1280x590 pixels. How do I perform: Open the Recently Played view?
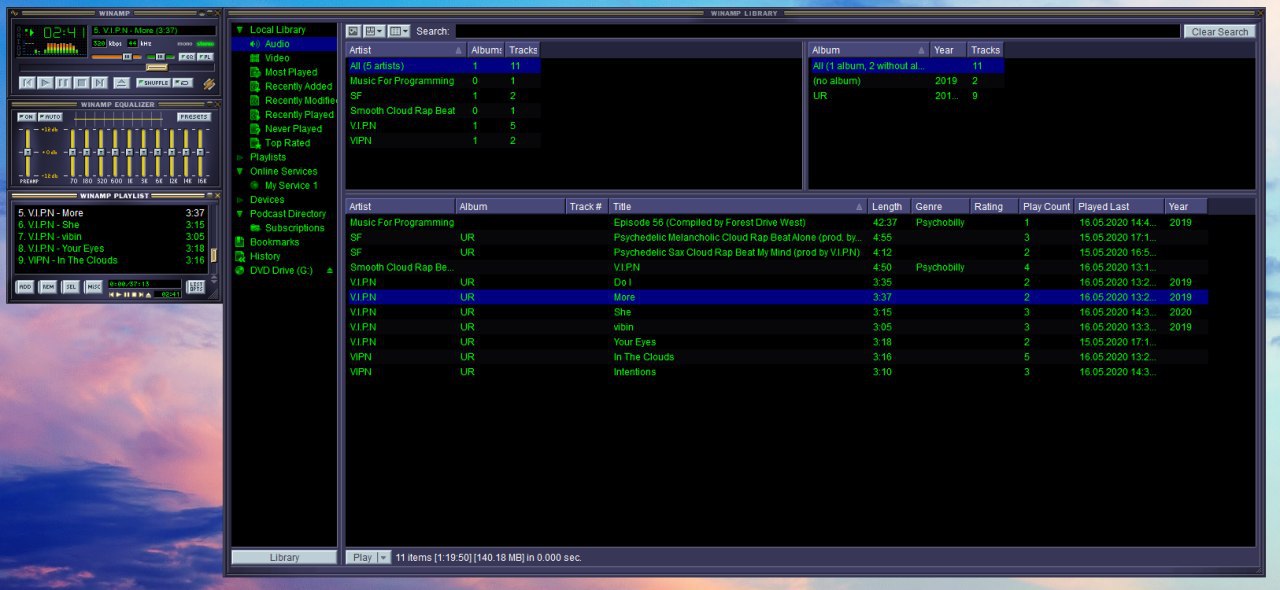[285, 115]
